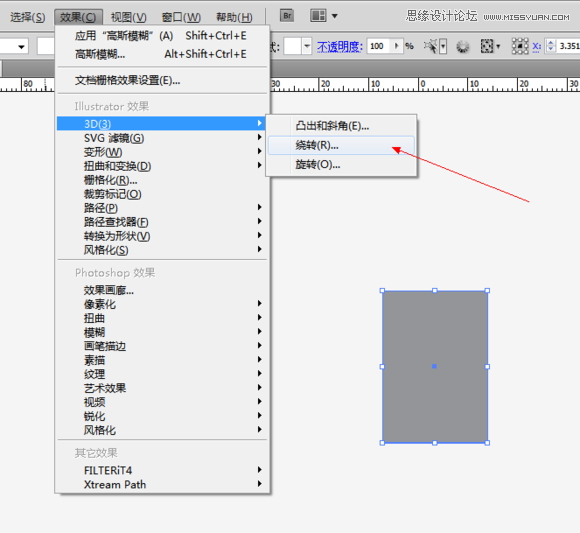Viewport: 580px width, 533px height.
Task: Open the 视图(V) menu
Action: [x=129, y=17]
